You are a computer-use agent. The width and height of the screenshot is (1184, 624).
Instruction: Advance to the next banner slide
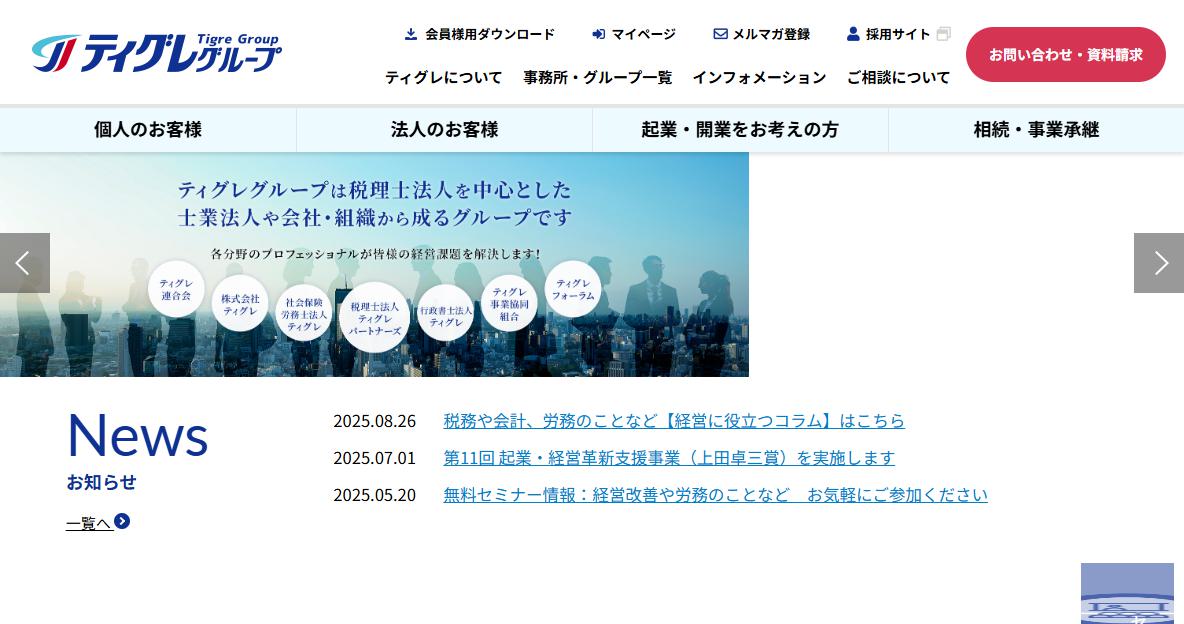point(1159,263)
